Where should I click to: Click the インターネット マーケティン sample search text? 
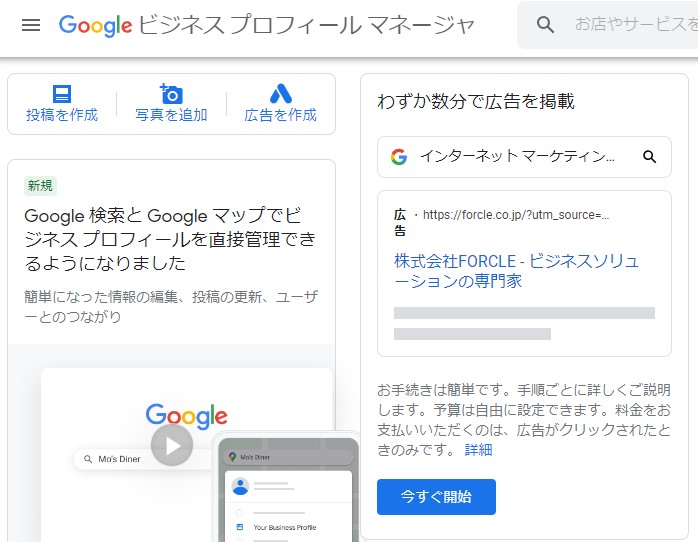517,156
